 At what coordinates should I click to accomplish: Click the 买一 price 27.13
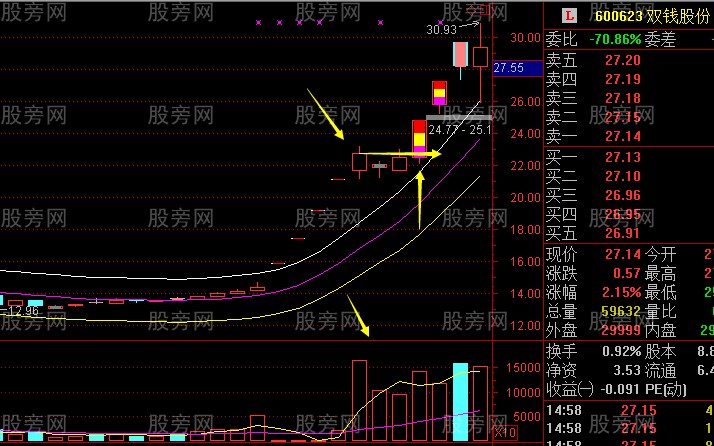(x=623, y=157)
